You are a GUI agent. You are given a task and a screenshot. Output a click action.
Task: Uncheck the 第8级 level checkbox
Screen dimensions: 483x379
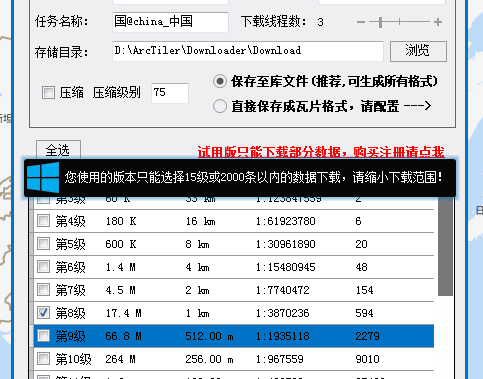[x=43, y=313]
